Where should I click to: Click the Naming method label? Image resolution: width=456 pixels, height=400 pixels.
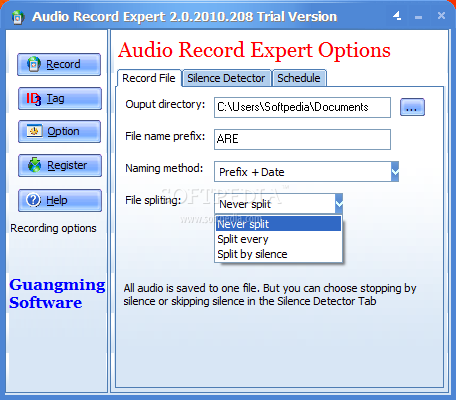164,168
